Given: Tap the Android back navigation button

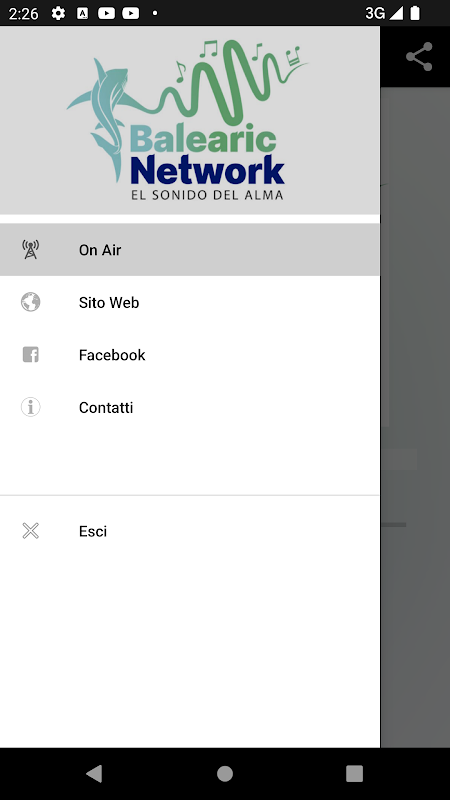Looking at the screenshot, I should (x=94, y=773).
